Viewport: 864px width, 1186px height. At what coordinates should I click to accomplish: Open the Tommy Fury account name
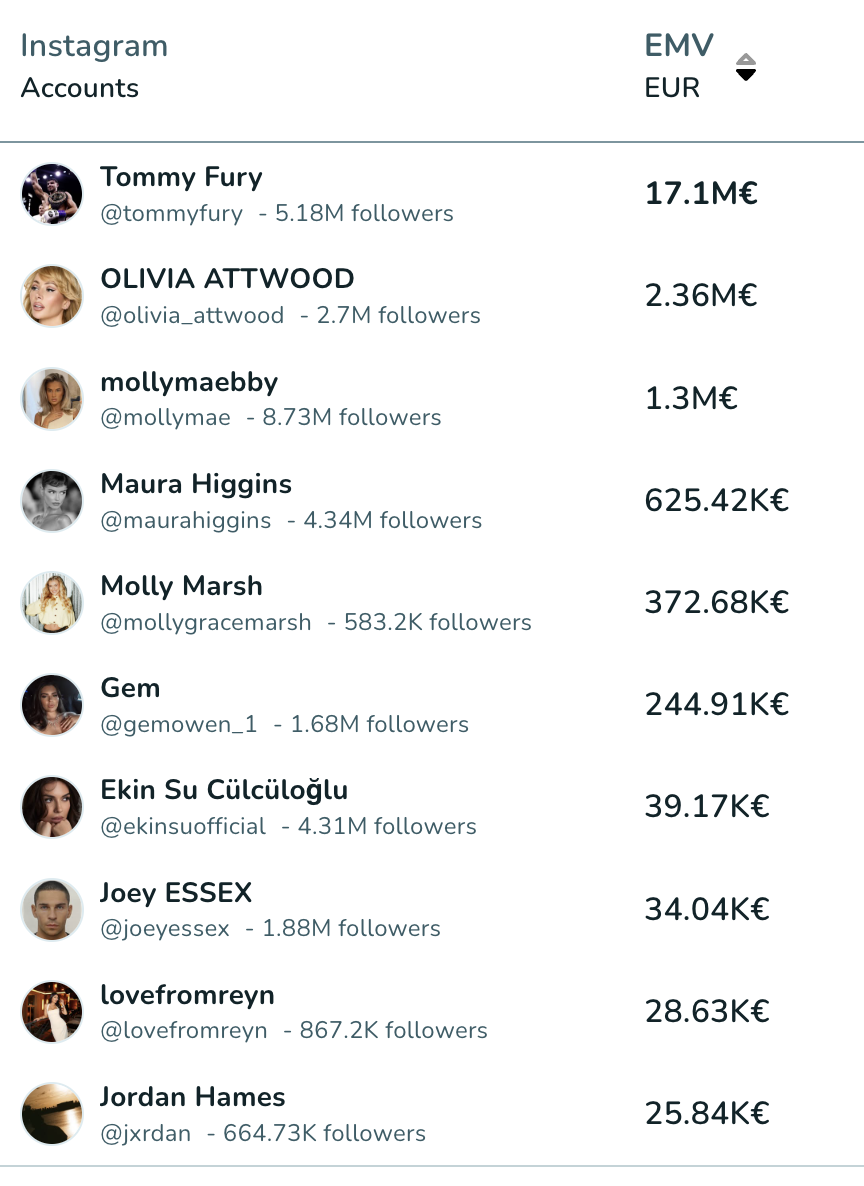tap(182, 178)
